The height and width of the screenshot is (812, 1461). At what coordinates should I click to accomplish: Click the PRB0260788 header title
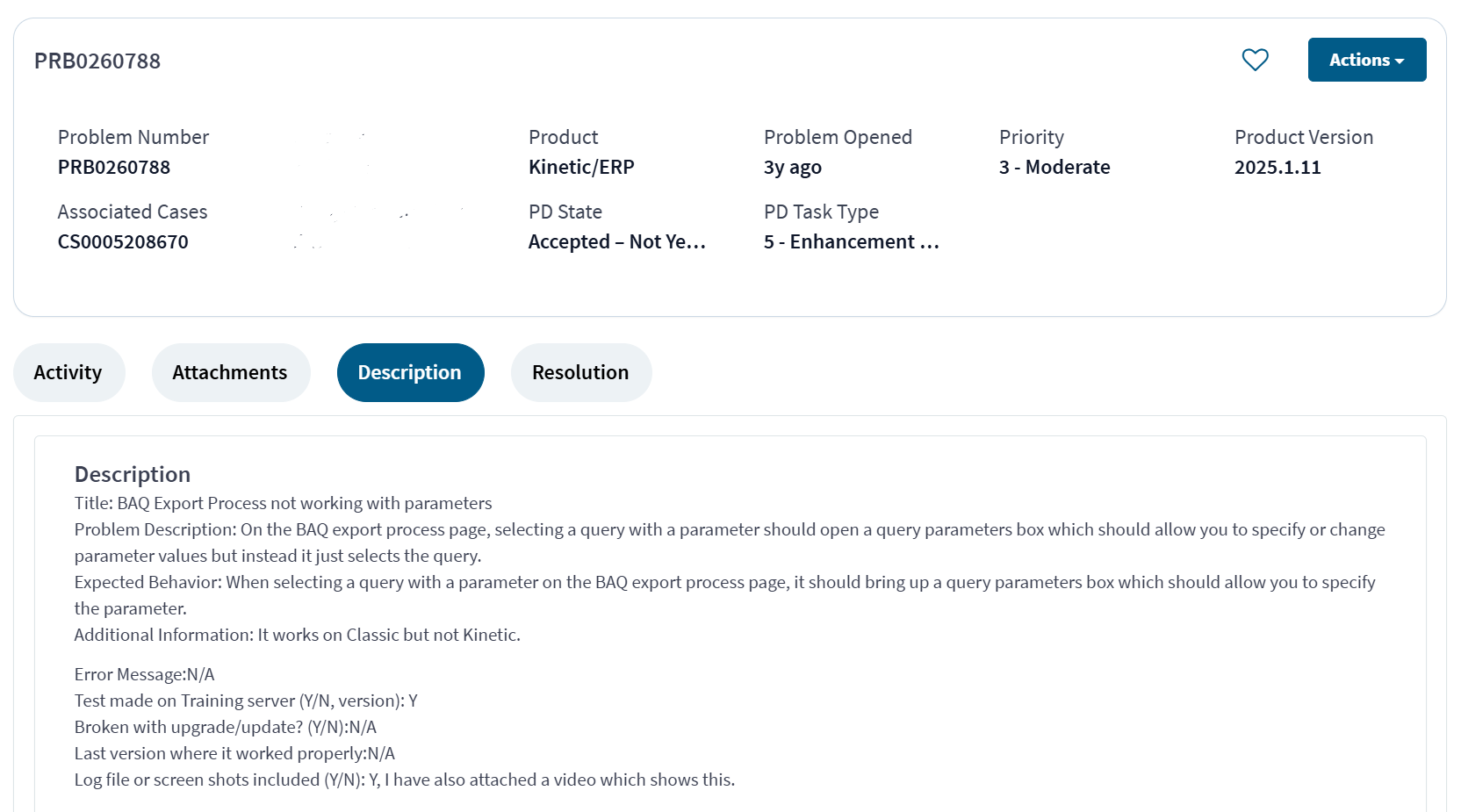97,61
